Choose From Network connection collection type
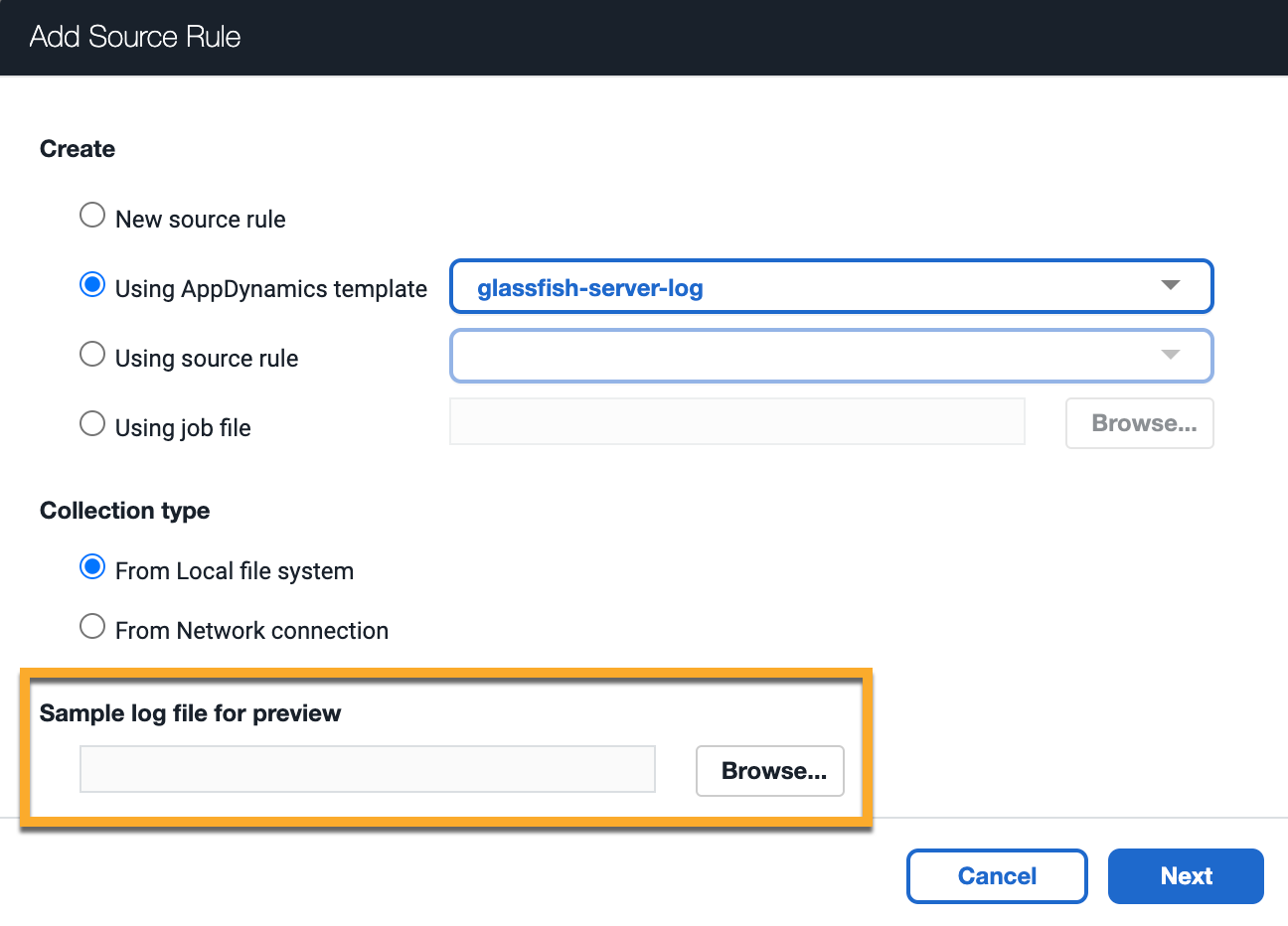This screenshot has height=926, width=1288. coord(92,627)
